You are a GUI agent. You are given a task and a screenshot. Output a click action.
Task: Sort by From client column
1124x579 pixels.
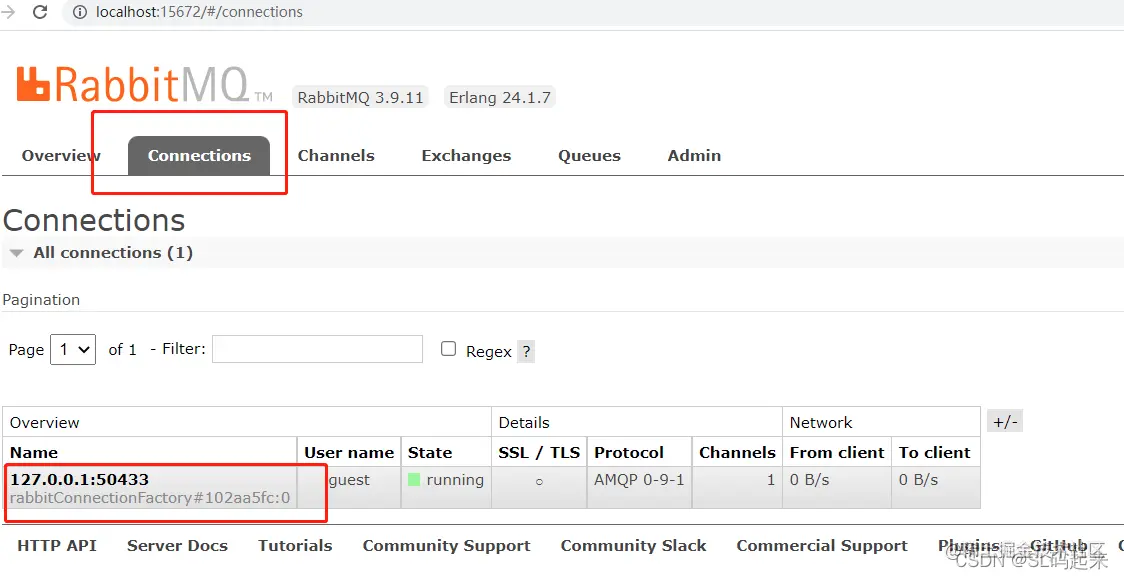click(x=837, y=452)
